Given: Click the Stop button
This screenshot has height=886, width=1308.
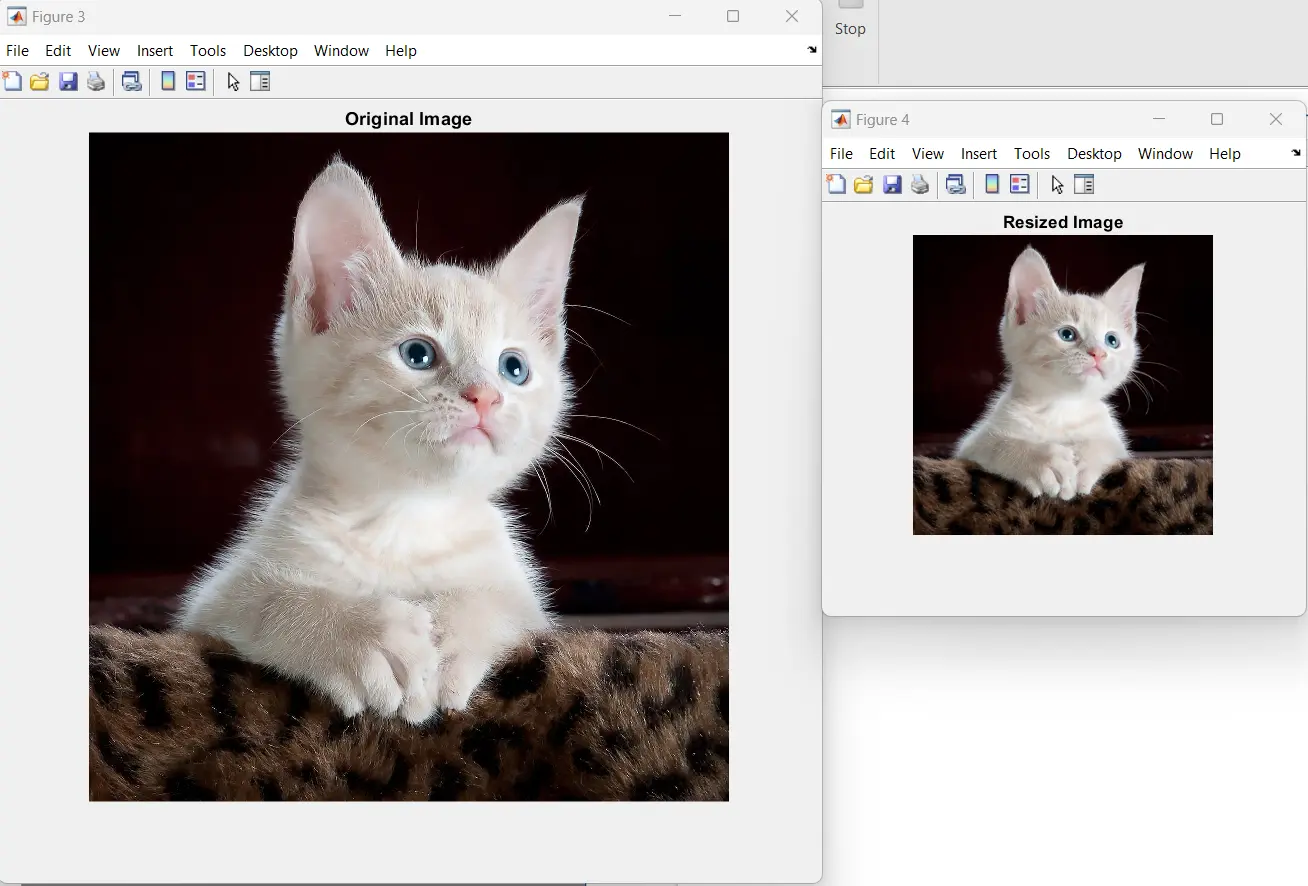Looking at the screenshot, I should pyautogui.click(x=850, y=20).
